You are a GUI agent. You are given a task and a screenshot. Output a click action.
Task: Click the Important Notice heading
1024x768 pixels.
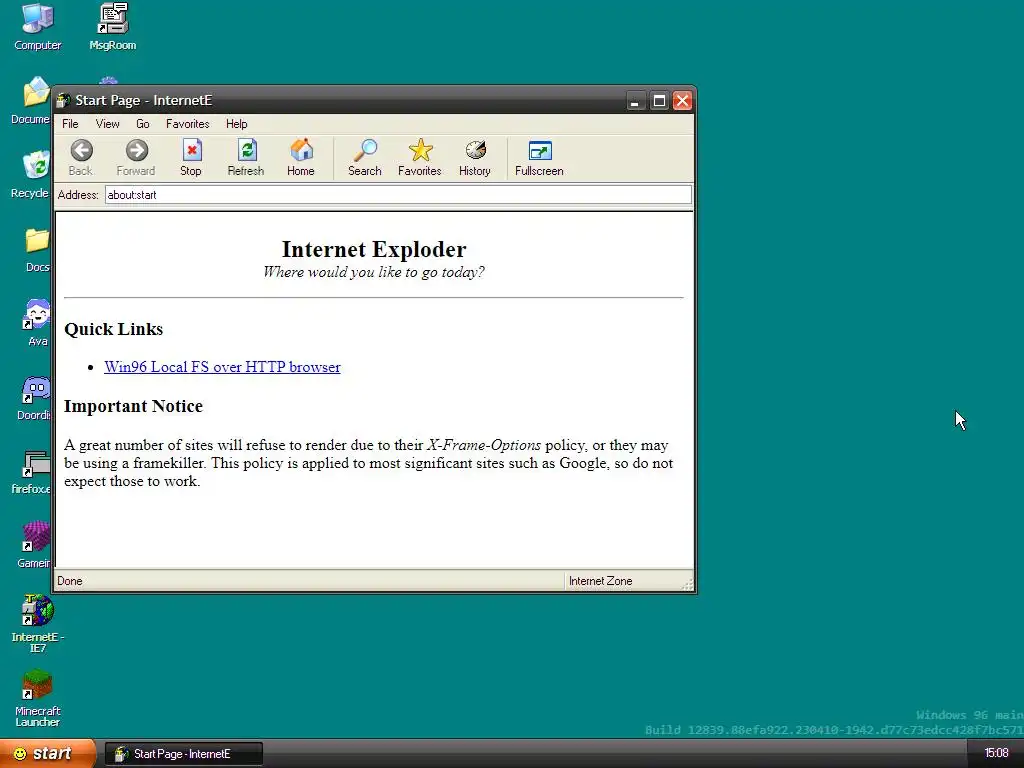pos(133,406)
